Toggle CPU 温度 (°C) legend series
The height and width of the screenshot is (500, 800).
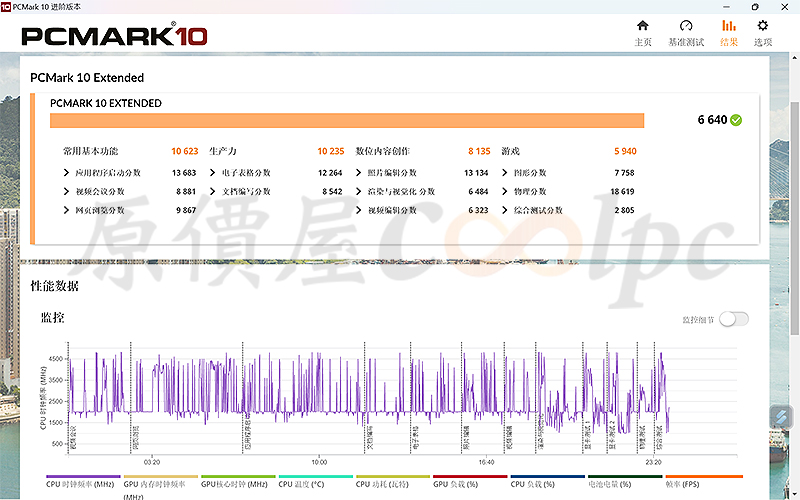pyautogui.click(x=315, y=482)
